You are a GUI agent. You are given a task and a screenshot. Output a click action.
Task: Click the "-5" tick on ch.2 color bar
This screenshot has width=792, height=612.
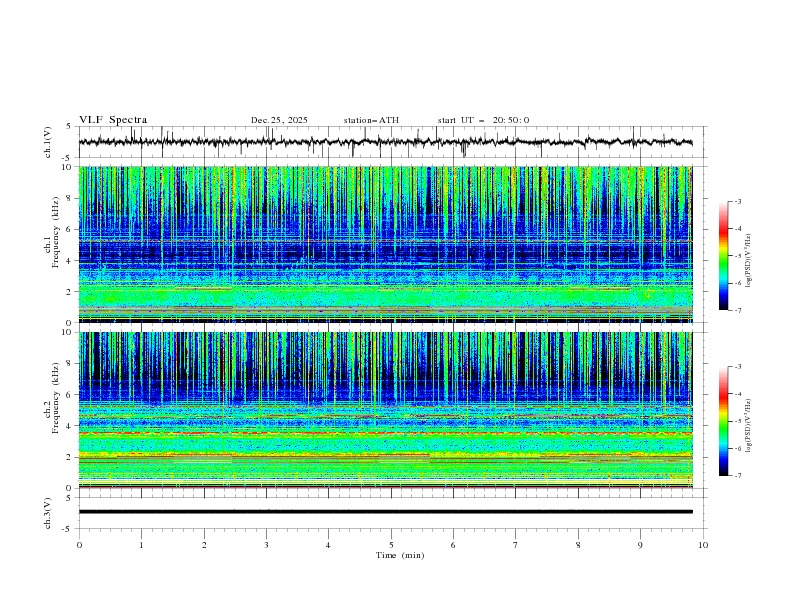[738, 421]
